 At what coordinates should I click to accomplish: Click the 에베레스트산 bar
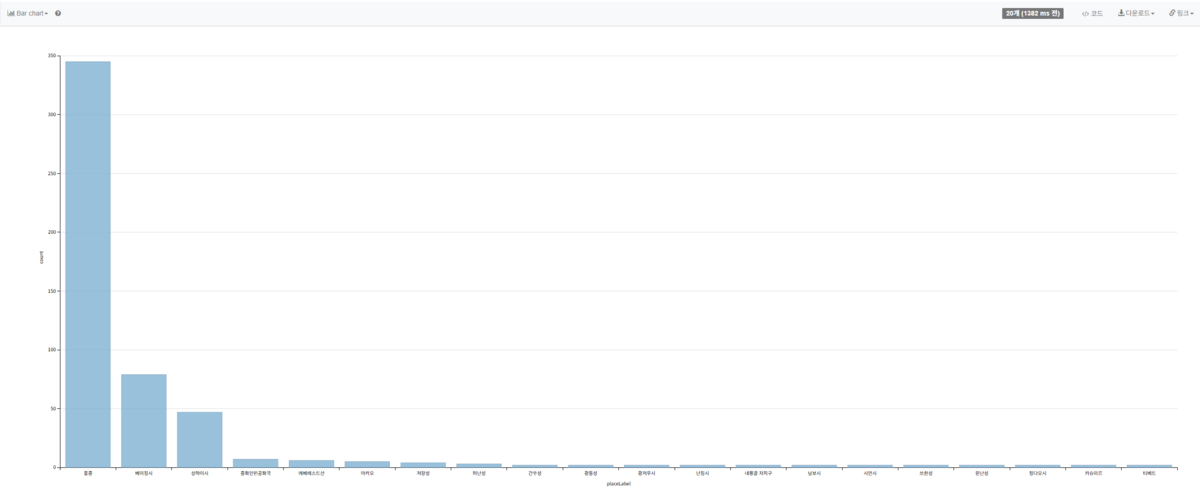[x=312, y=463]
